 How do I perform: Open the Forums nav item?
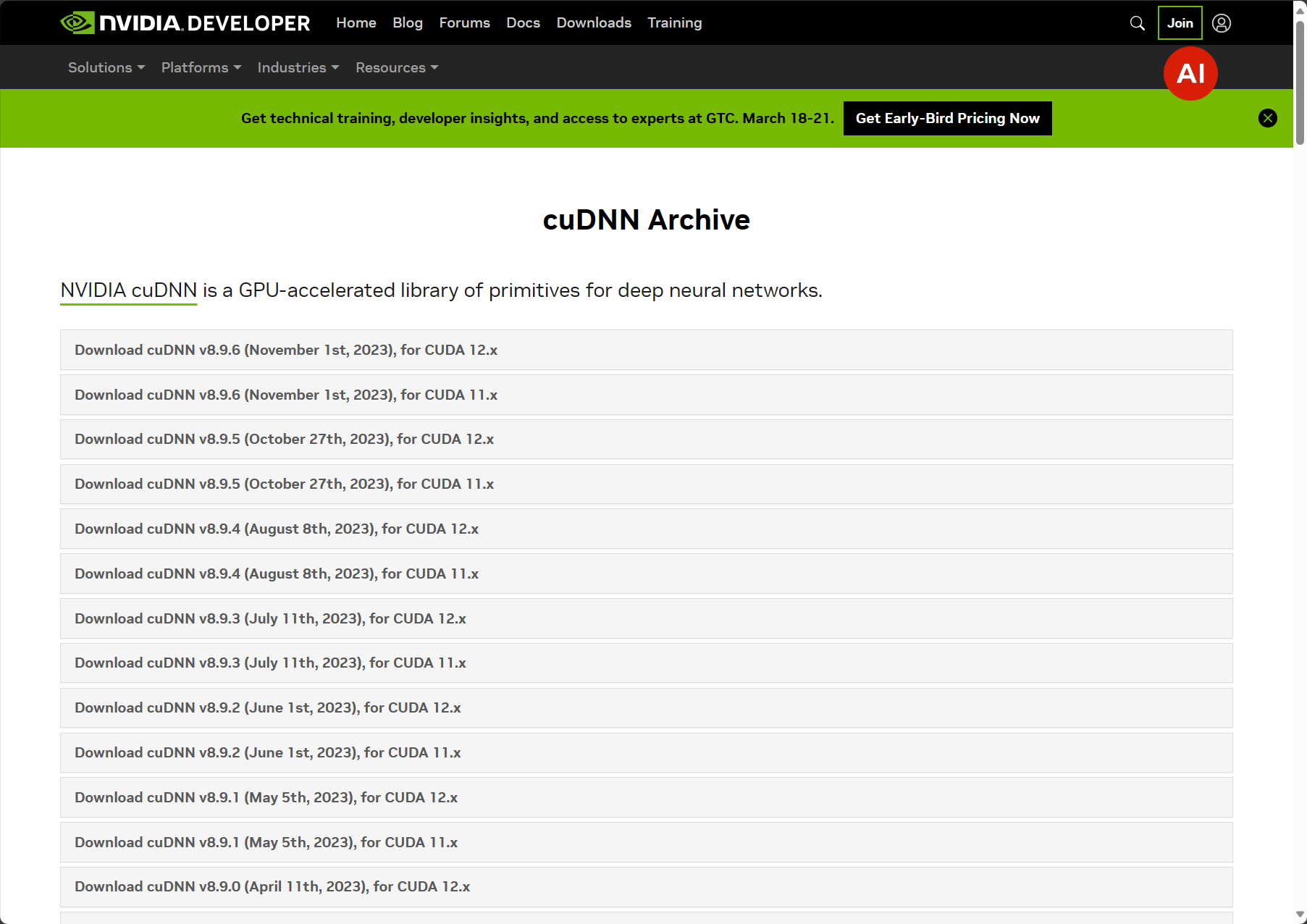point(465,23)
